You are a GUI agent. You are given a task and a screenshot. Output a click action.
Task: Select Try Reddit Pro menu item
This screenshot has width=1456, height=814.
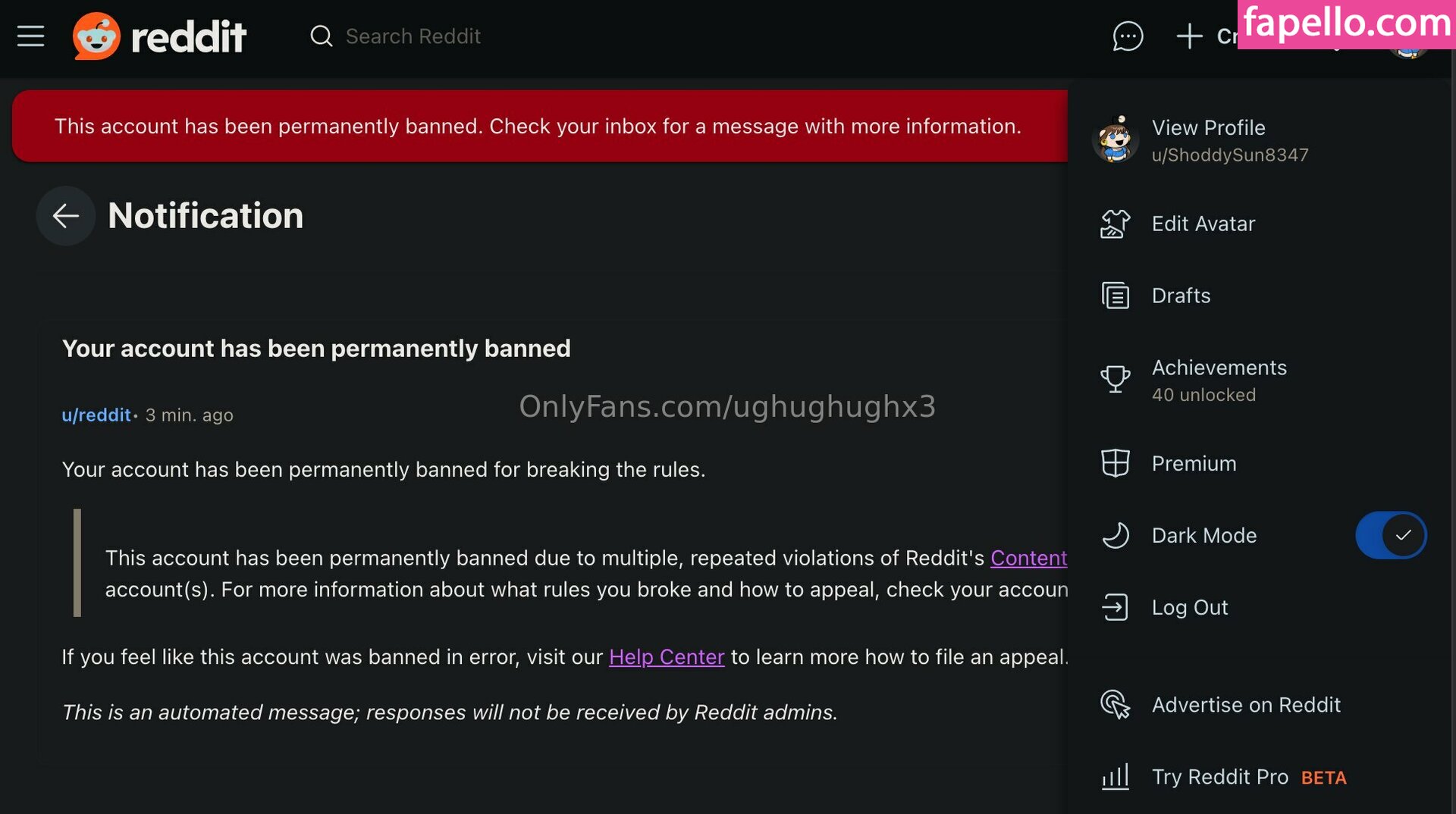click(x=1219, y=777)
